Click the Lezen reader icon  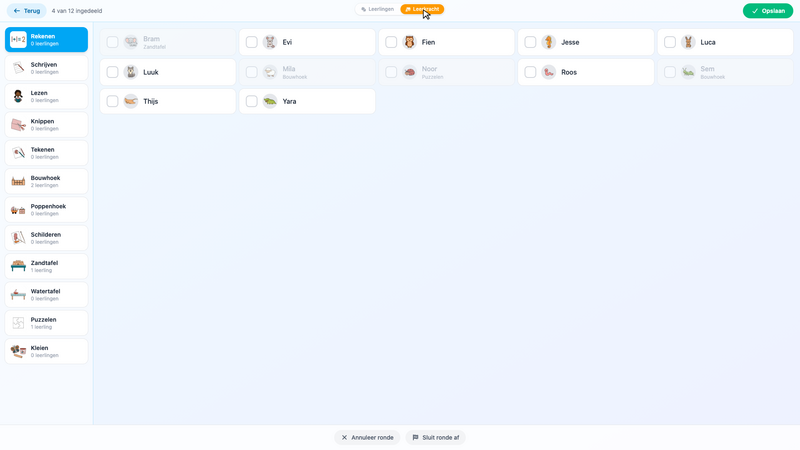pos(18,96)
